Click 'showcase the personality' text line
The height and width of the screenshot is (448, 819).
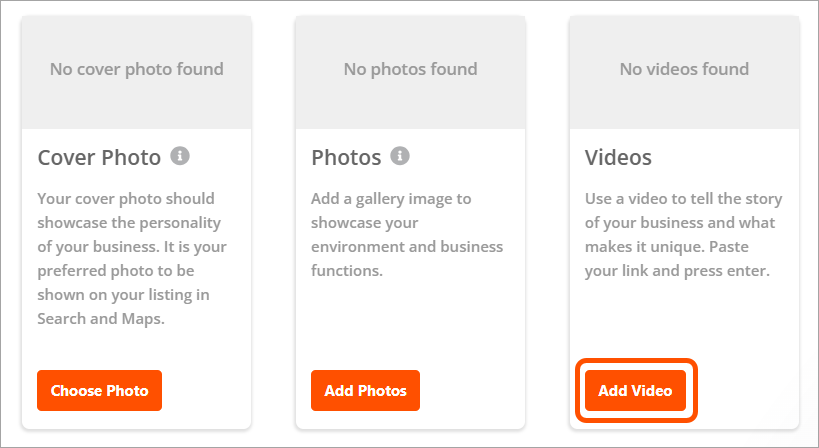[x=129, y=222]
